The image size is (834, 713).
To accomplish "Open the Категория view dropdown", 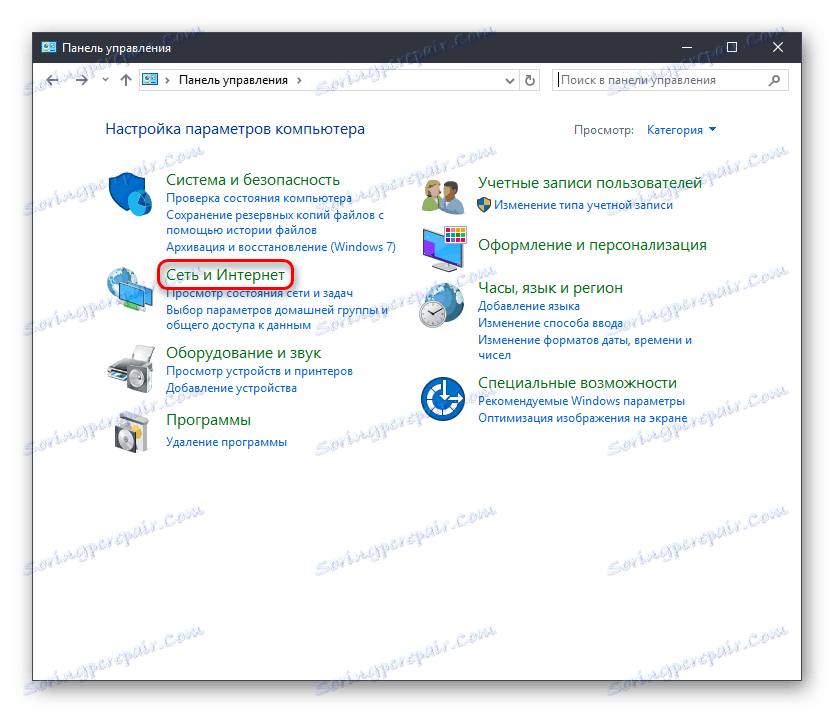I will coord(681,129).
